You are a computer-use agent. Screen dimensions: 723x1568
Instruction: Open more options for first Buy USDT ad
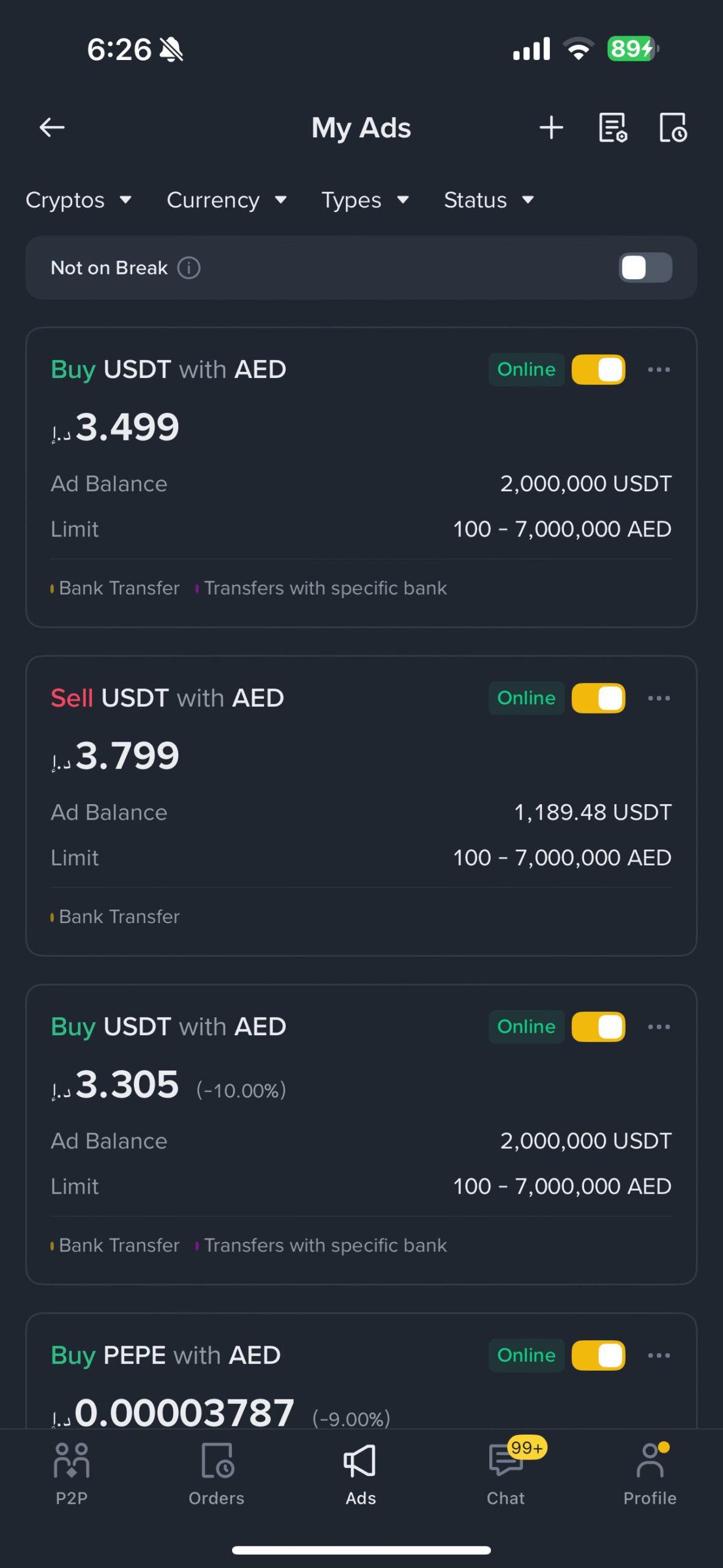coord(659,369)
